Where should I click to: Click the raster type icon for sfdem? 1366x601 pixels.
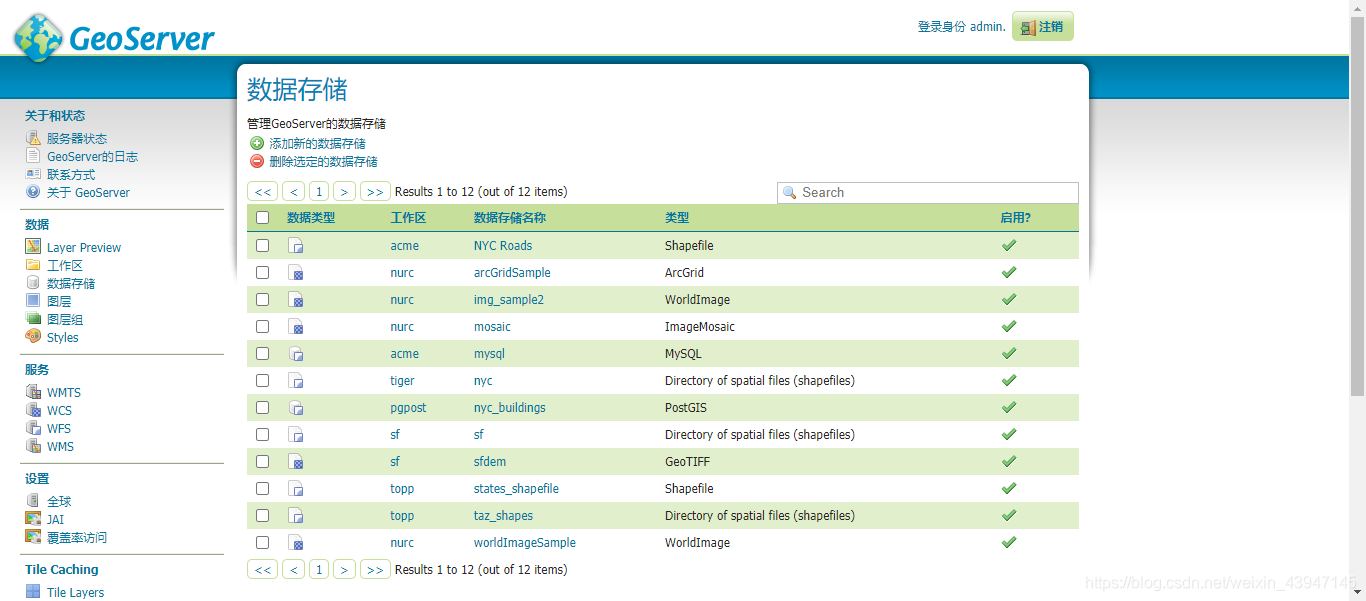tap(296, 462)
